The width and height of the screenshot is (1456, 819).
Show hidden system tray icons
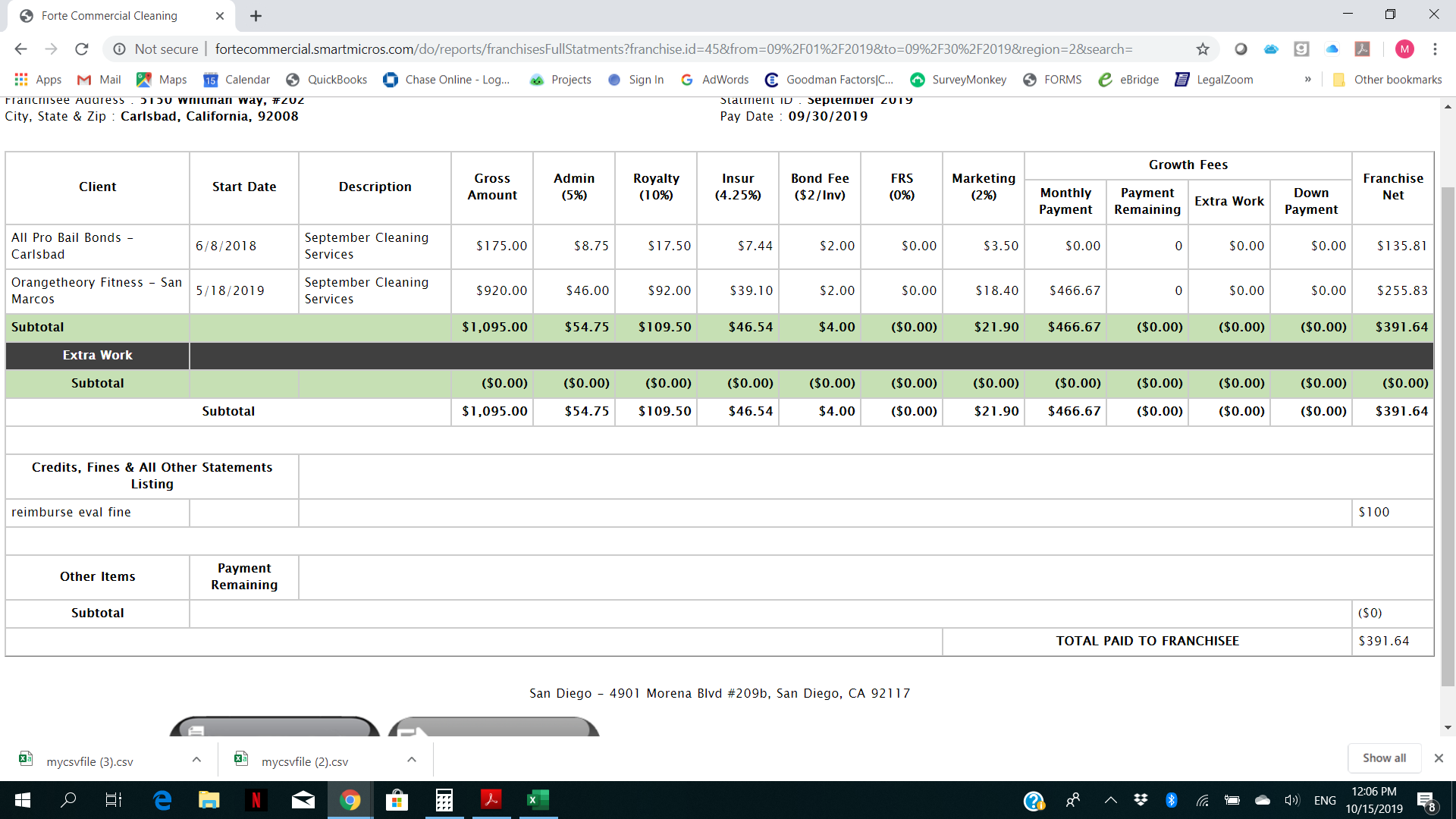click(1110, 800)
